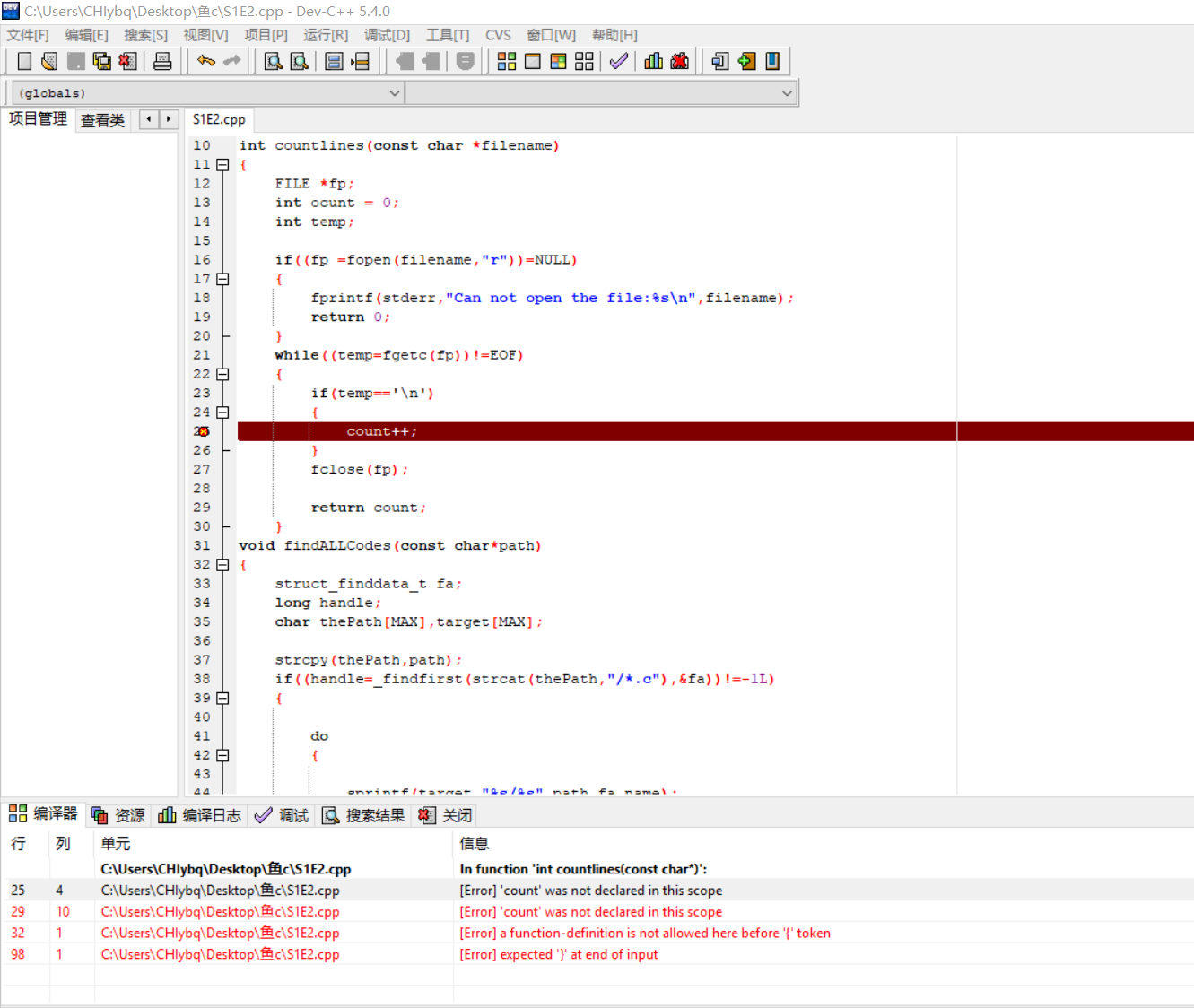Click the New file toolbar icon

tap(24, 61)
